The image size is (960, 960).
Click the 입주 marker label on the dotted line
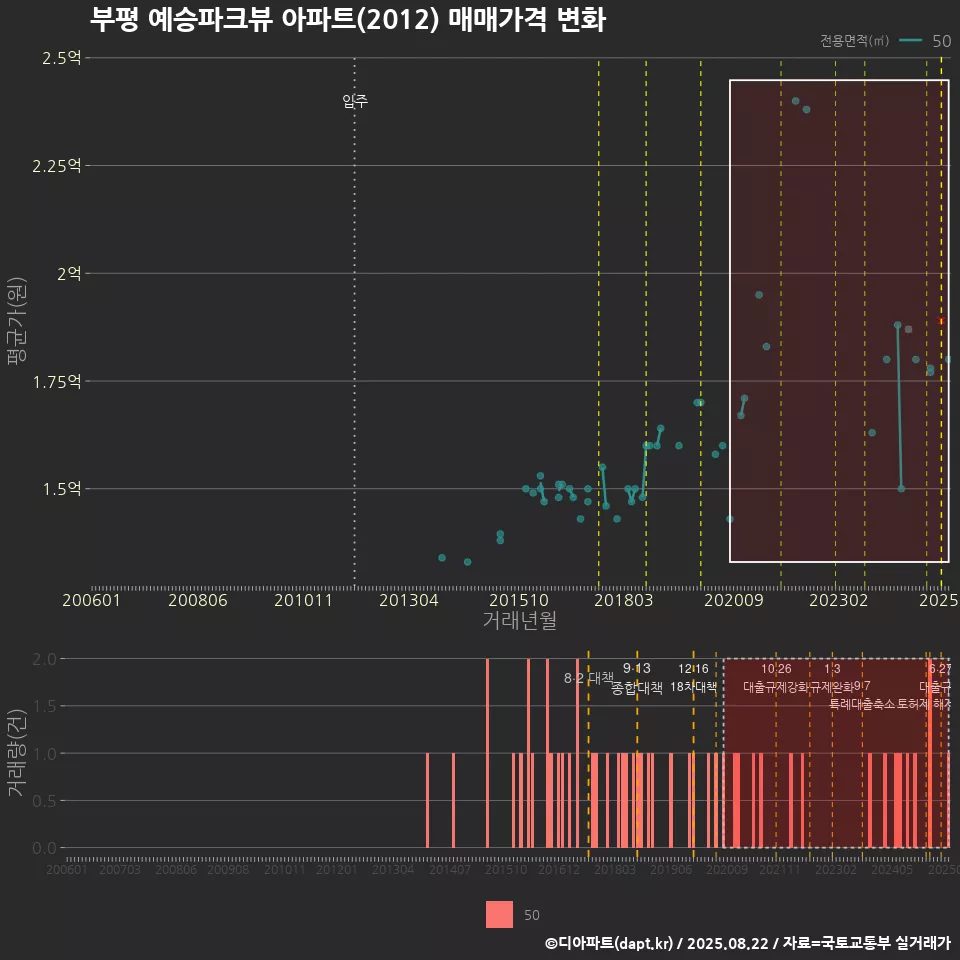(x=355, y=101)
